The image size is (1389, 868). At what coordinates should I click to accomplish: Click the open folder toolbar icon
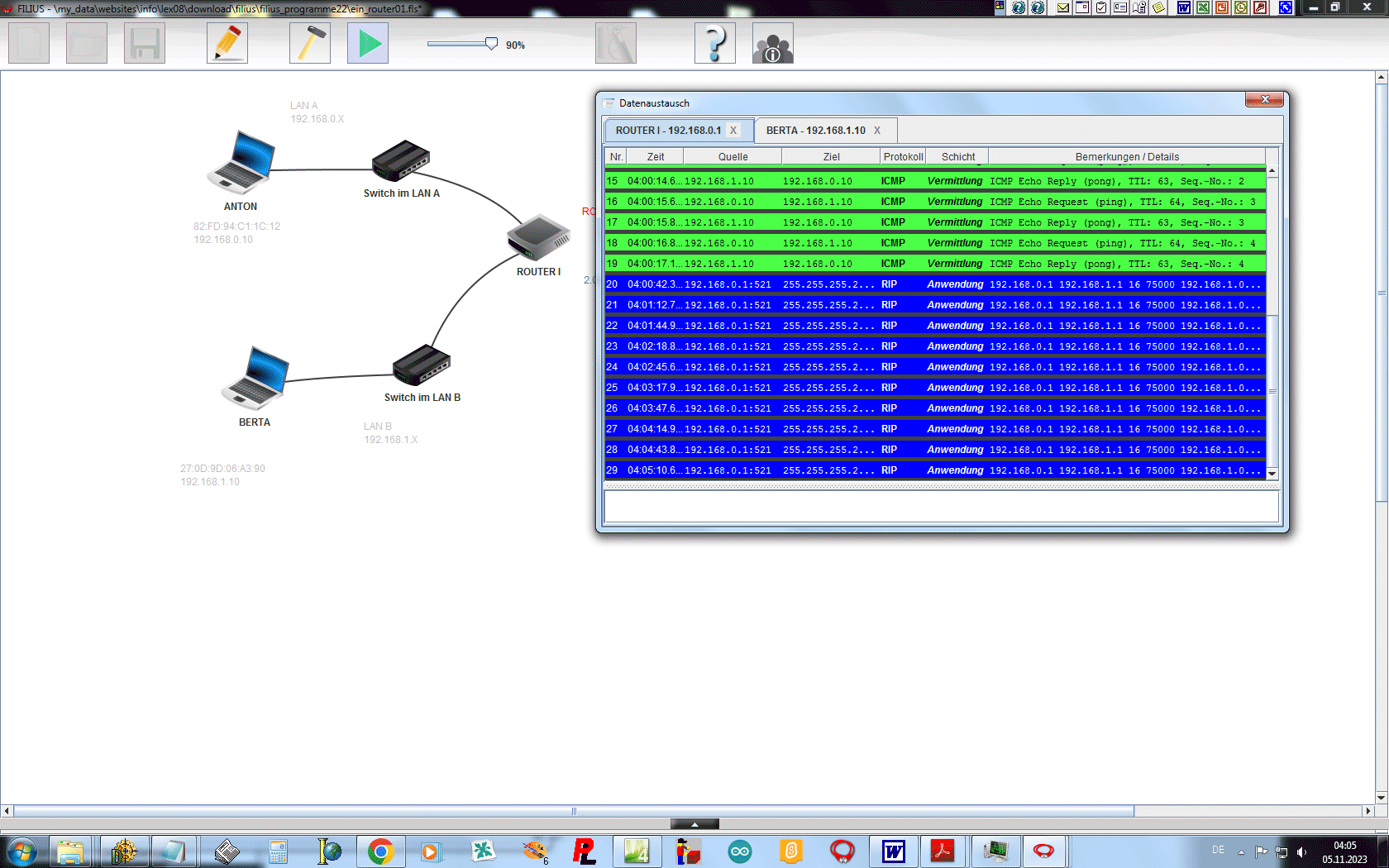87,43
